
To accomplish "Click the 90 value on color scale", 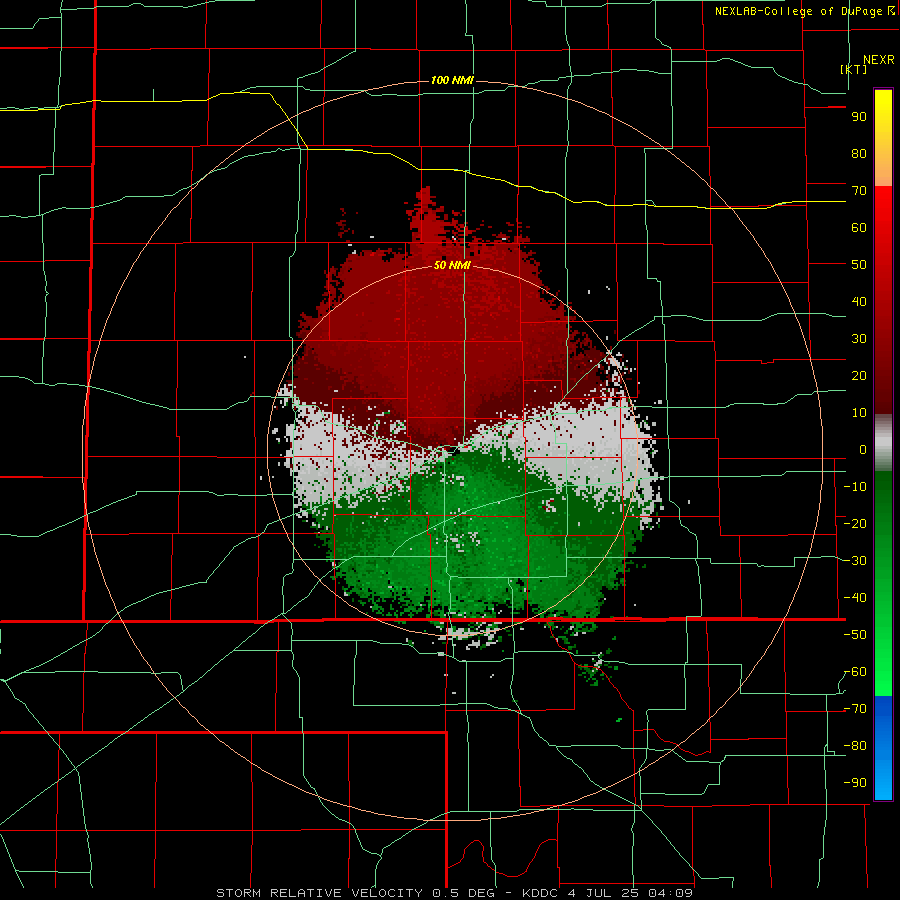I will pos(859,117).
